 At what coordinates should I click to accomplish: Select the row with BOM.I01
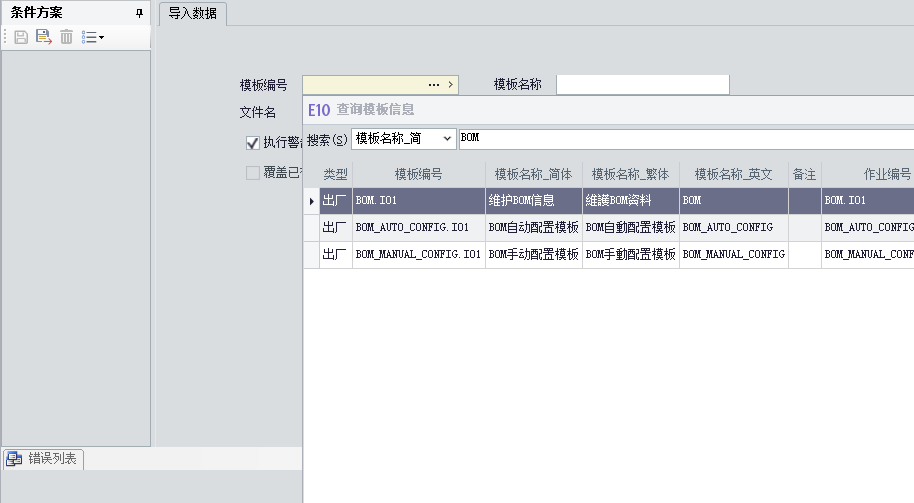609,201
